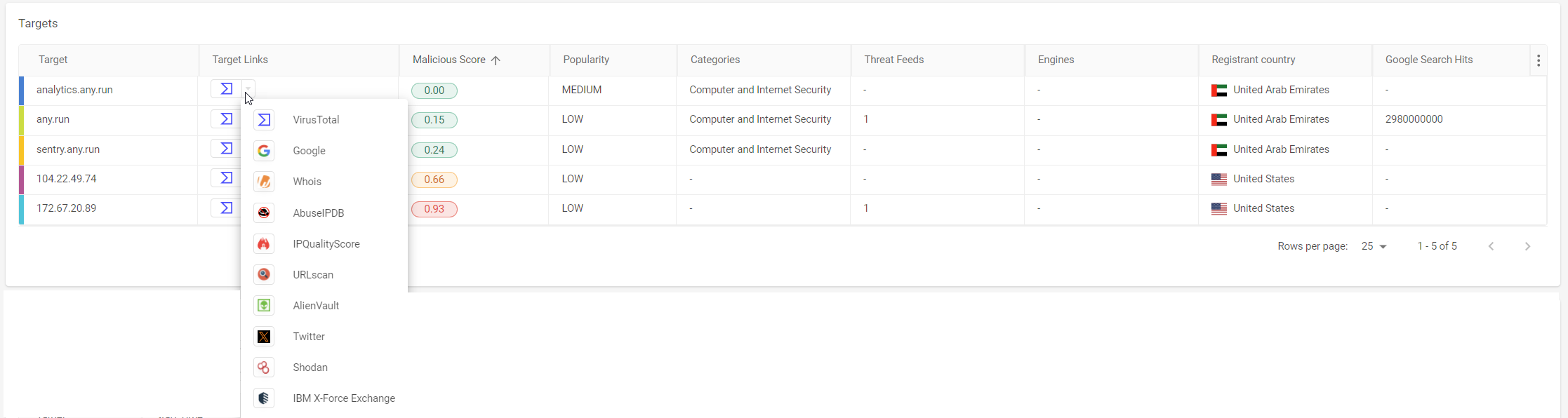
Task: Open the table column options kebab menu
Action: [x=1537, y=60]
